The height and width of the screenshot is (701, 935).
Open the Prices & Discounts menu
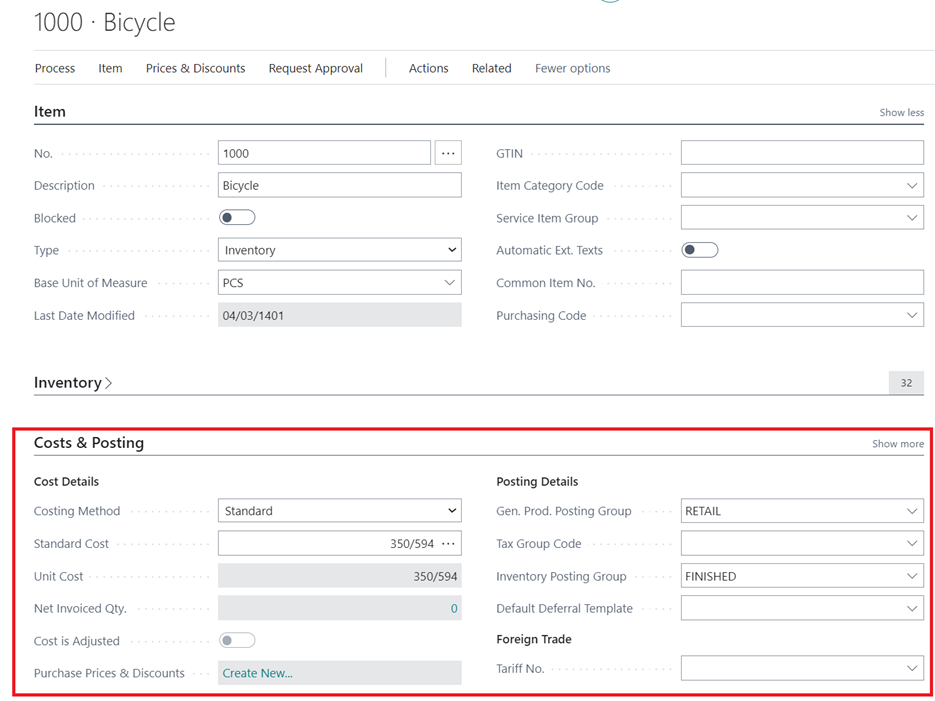click(195, 68)
